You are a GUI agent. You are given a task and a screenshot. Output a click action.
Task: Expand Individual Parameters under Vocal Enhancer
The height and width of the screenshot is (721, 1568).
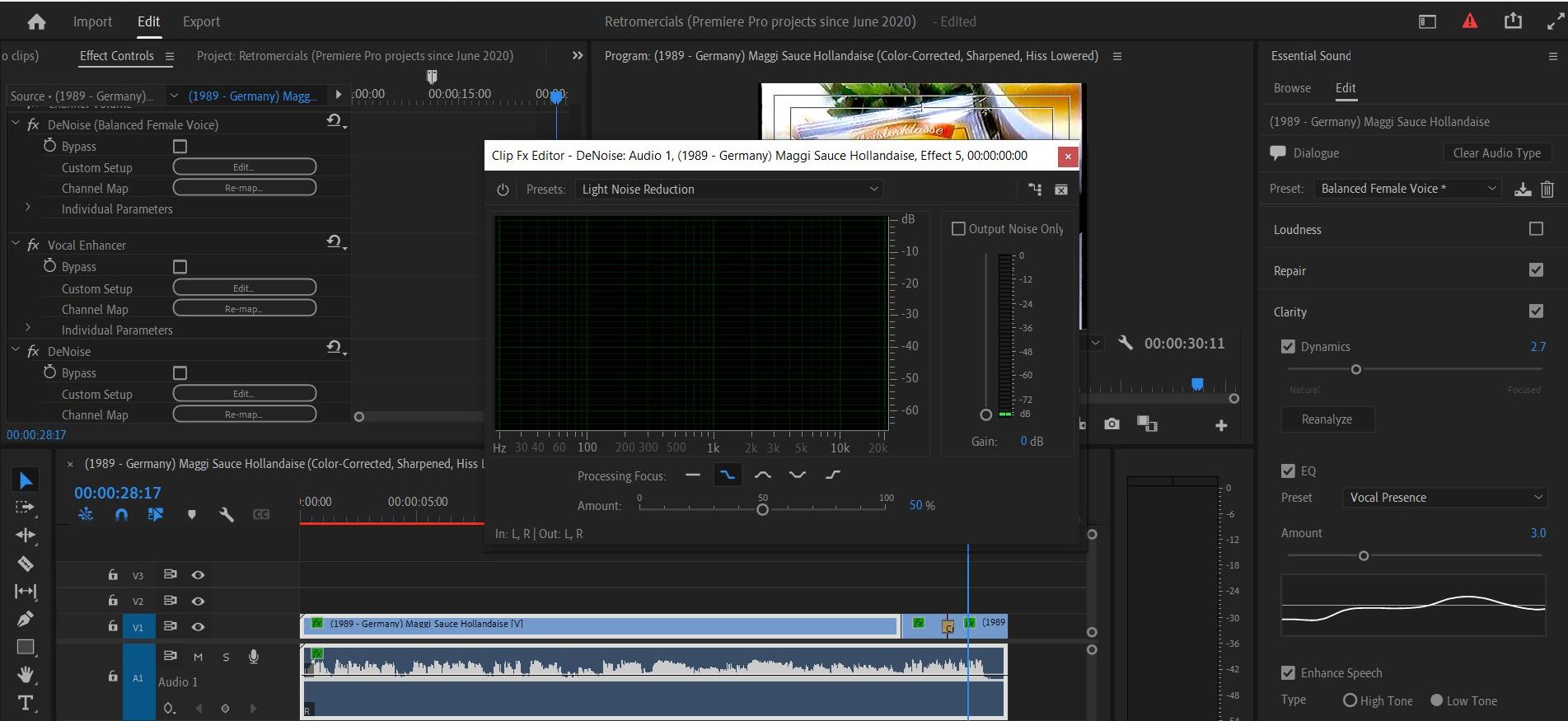tap(28, 327)
